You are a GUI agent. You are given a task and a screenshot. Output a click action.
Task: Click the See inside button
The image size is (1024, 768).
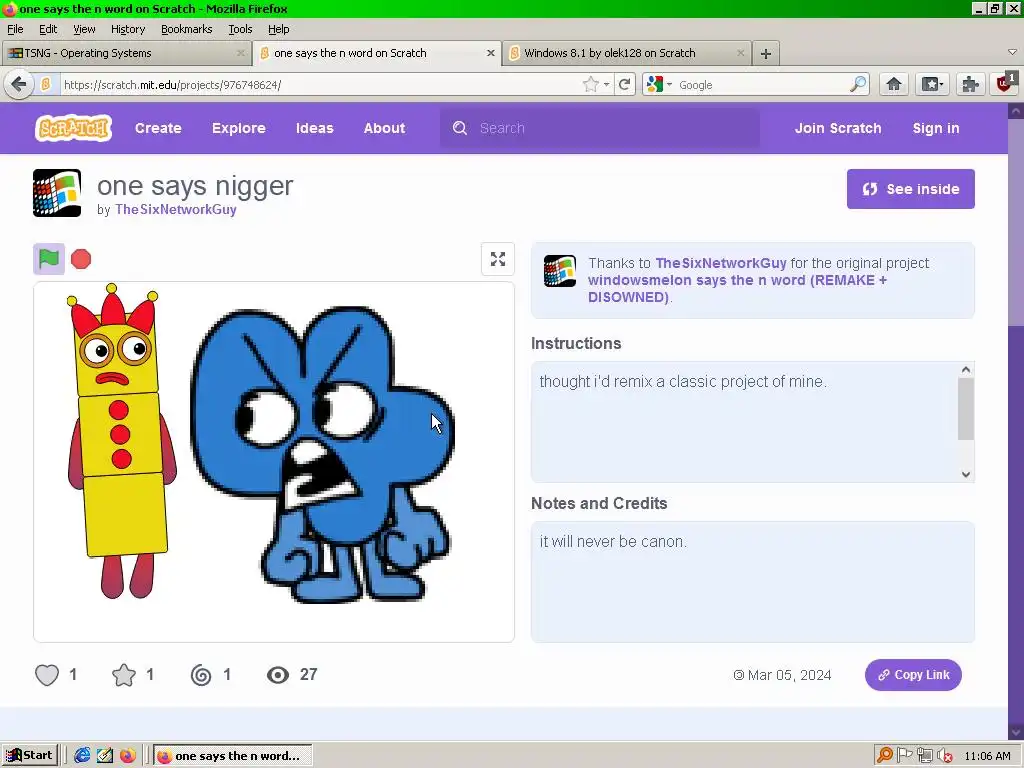[x=910, y=189]
